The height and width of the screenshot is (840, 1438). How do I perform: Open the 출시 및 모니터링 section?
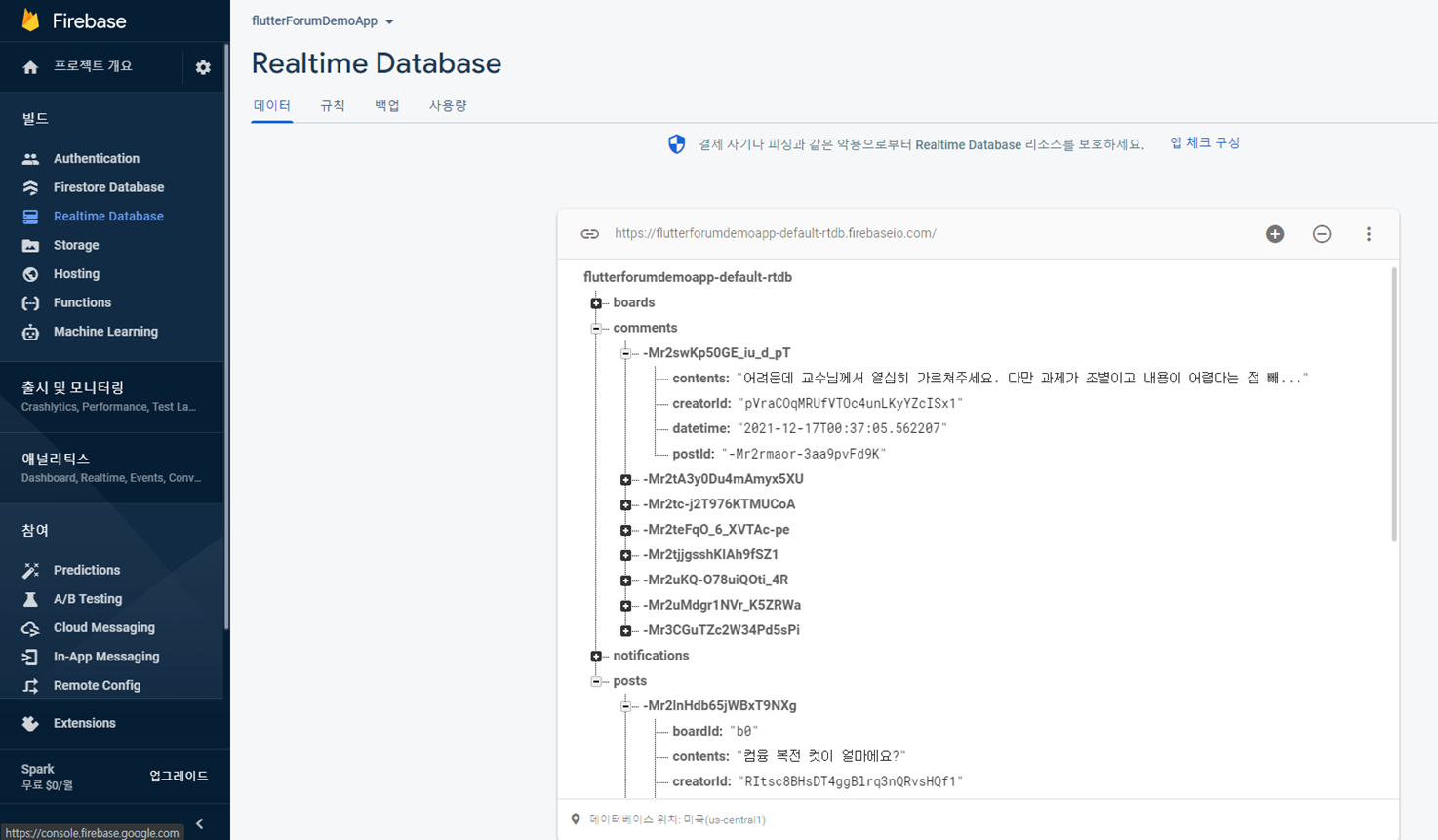click(x=112, y=396)
